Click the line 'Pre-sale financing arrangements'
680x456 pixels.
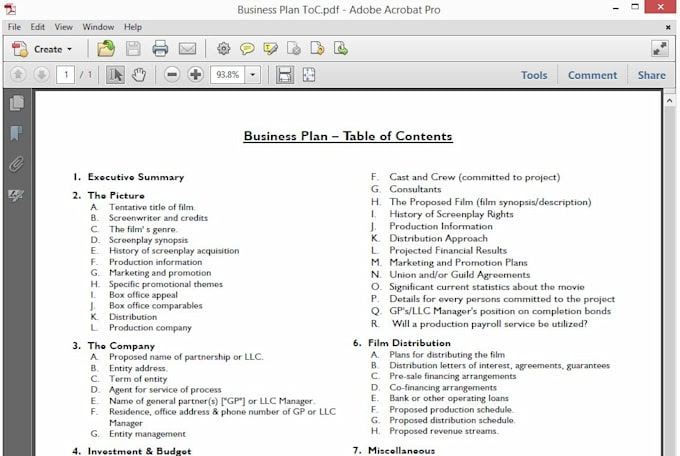[453, 376]
